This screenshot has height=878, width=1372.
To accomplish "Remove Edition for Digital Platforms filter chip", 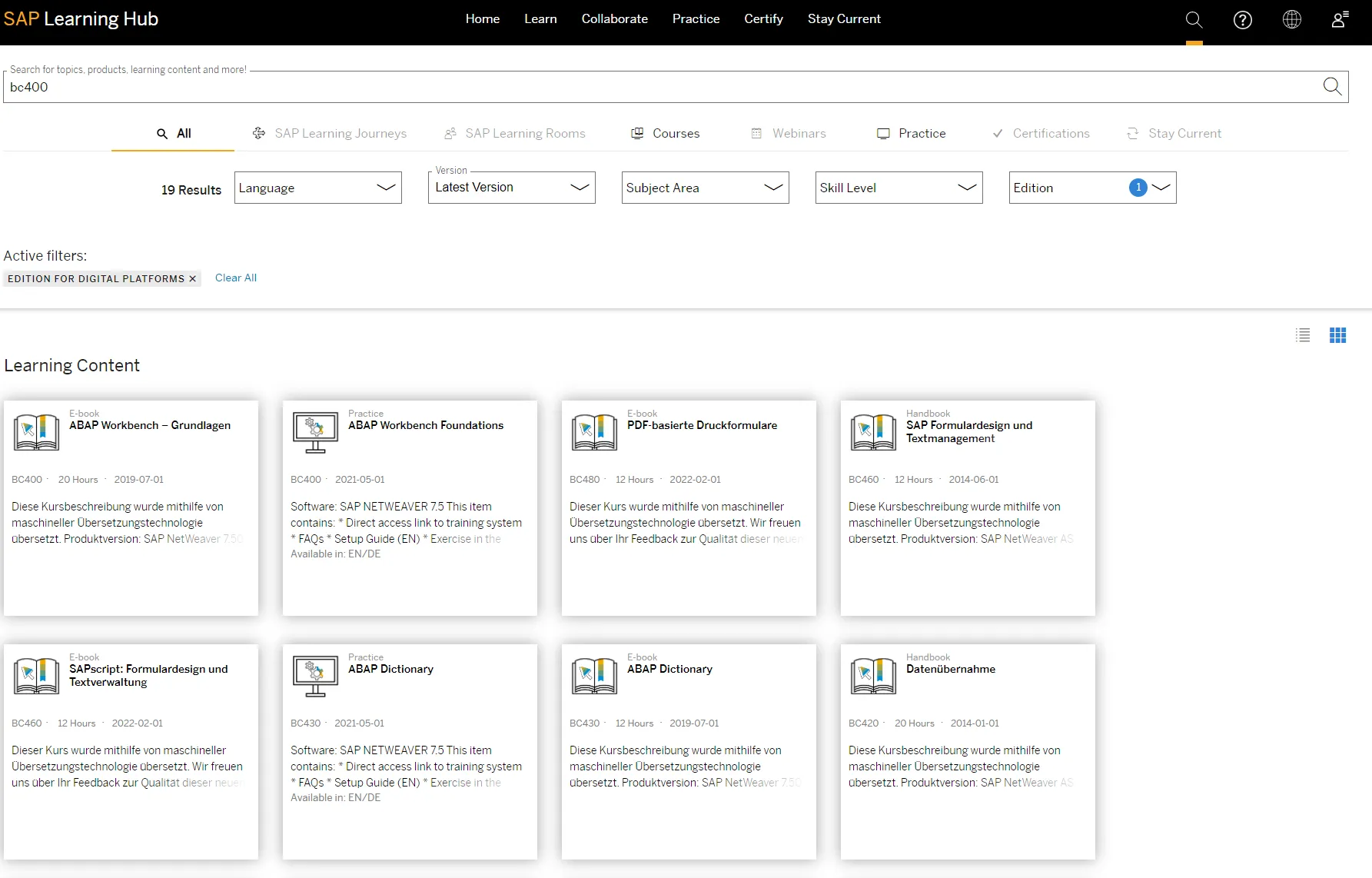I will (x=193, y=279).
